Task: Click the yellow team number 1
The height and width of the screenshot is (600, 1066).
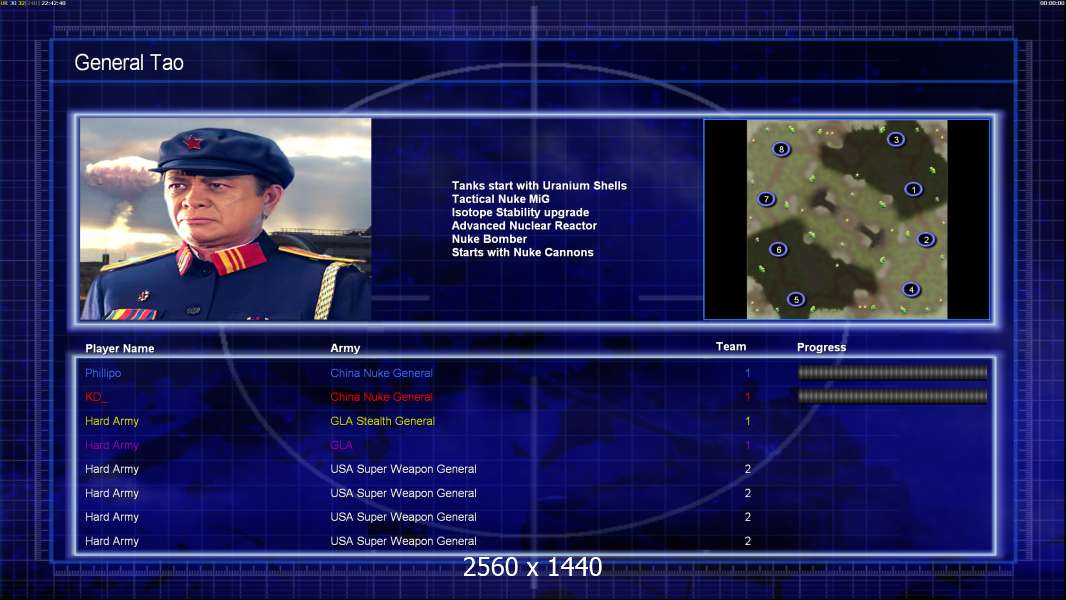Action: 747,421
